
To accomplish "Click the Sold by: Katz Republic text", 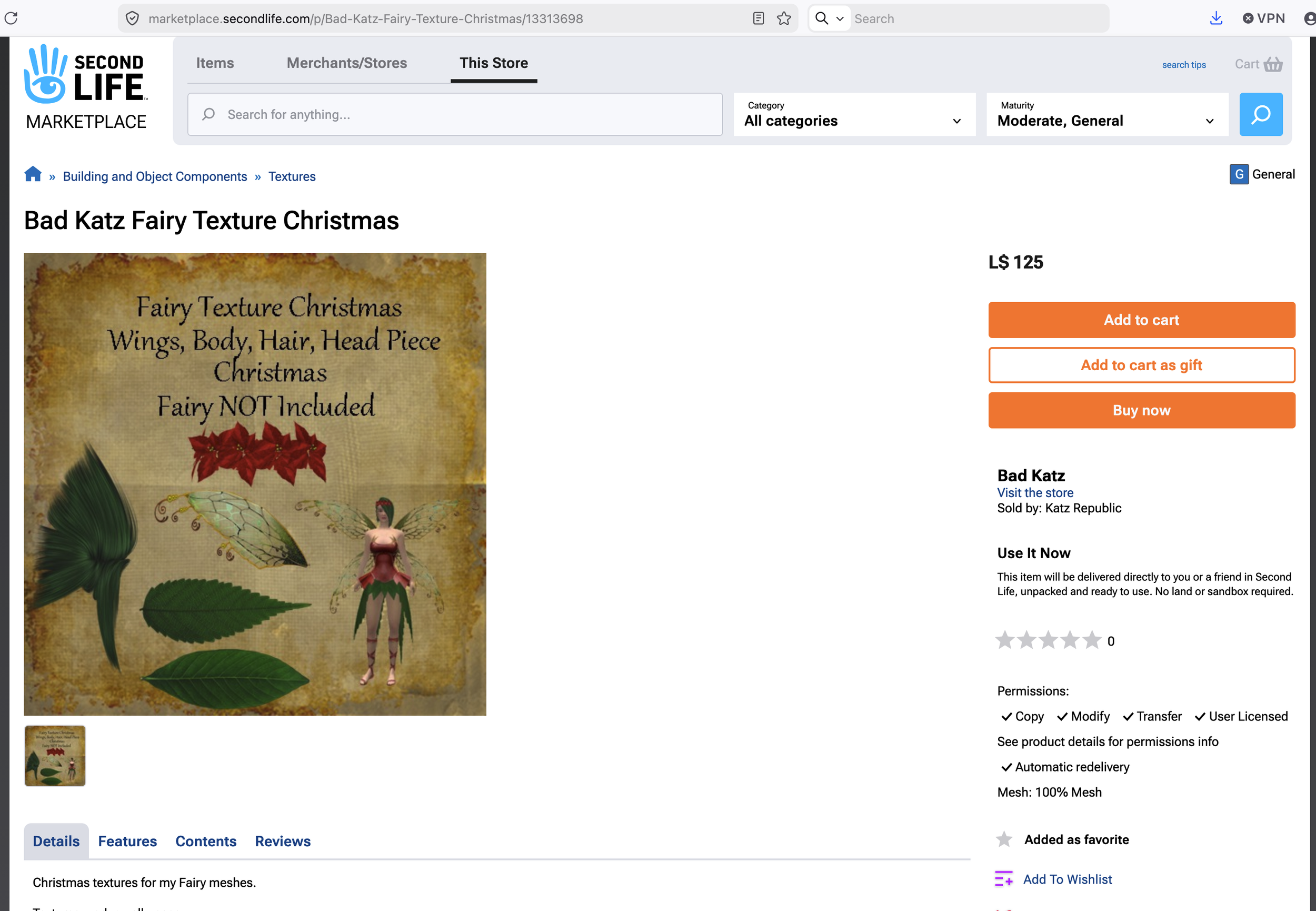I will click(1059, 508).
